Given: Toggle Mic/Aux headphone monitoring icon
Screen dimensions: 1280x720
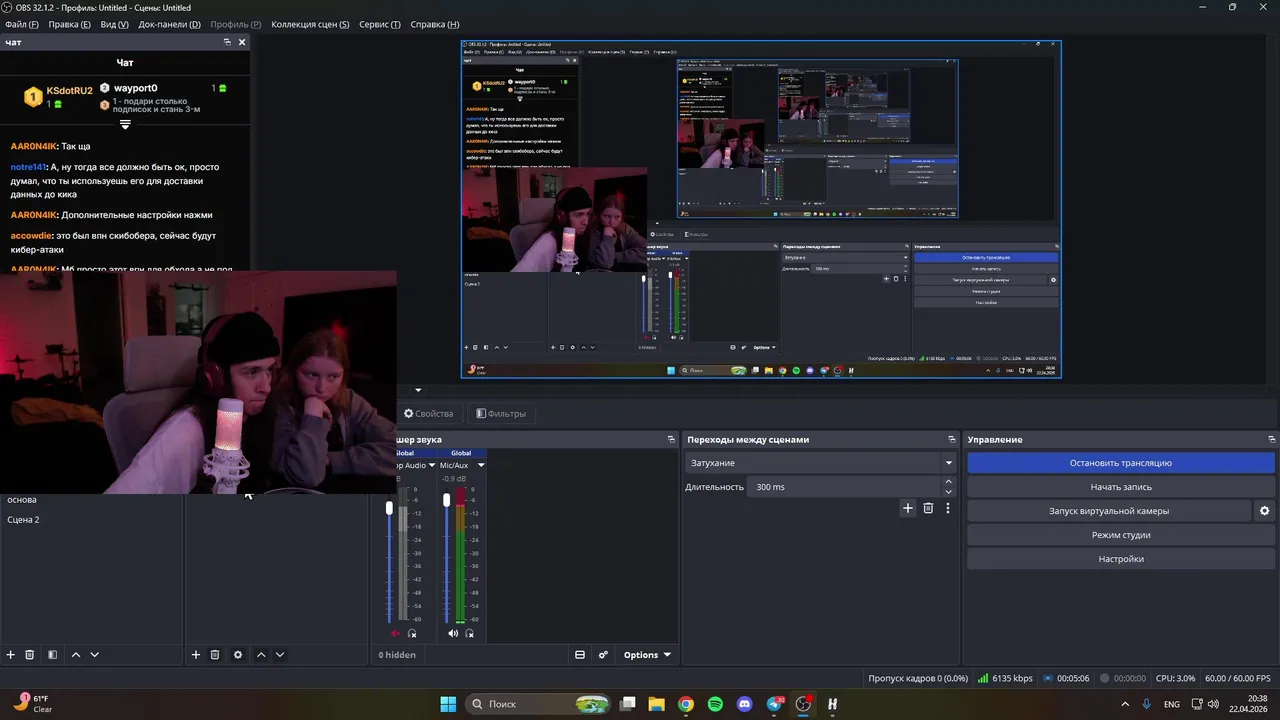Looking at the screenshot, I should 469,633.
